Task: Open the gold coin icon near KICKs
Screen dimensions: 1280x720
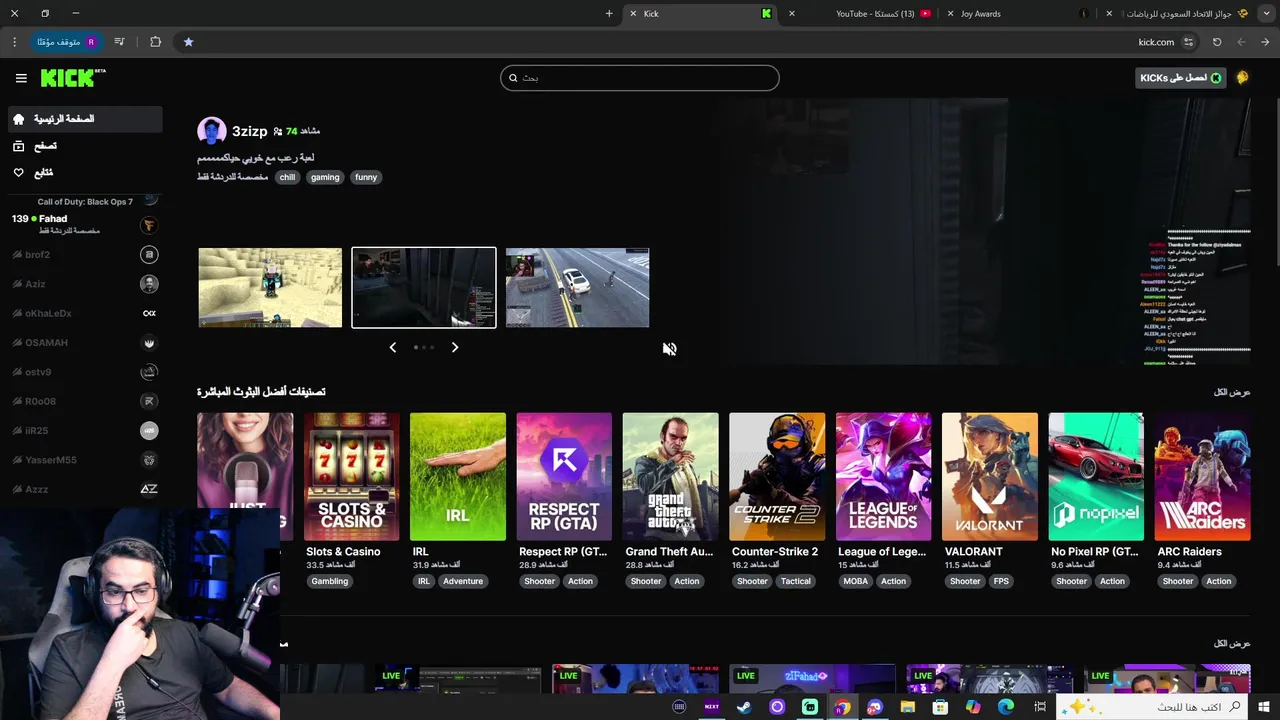Action: click(1242, 78)
